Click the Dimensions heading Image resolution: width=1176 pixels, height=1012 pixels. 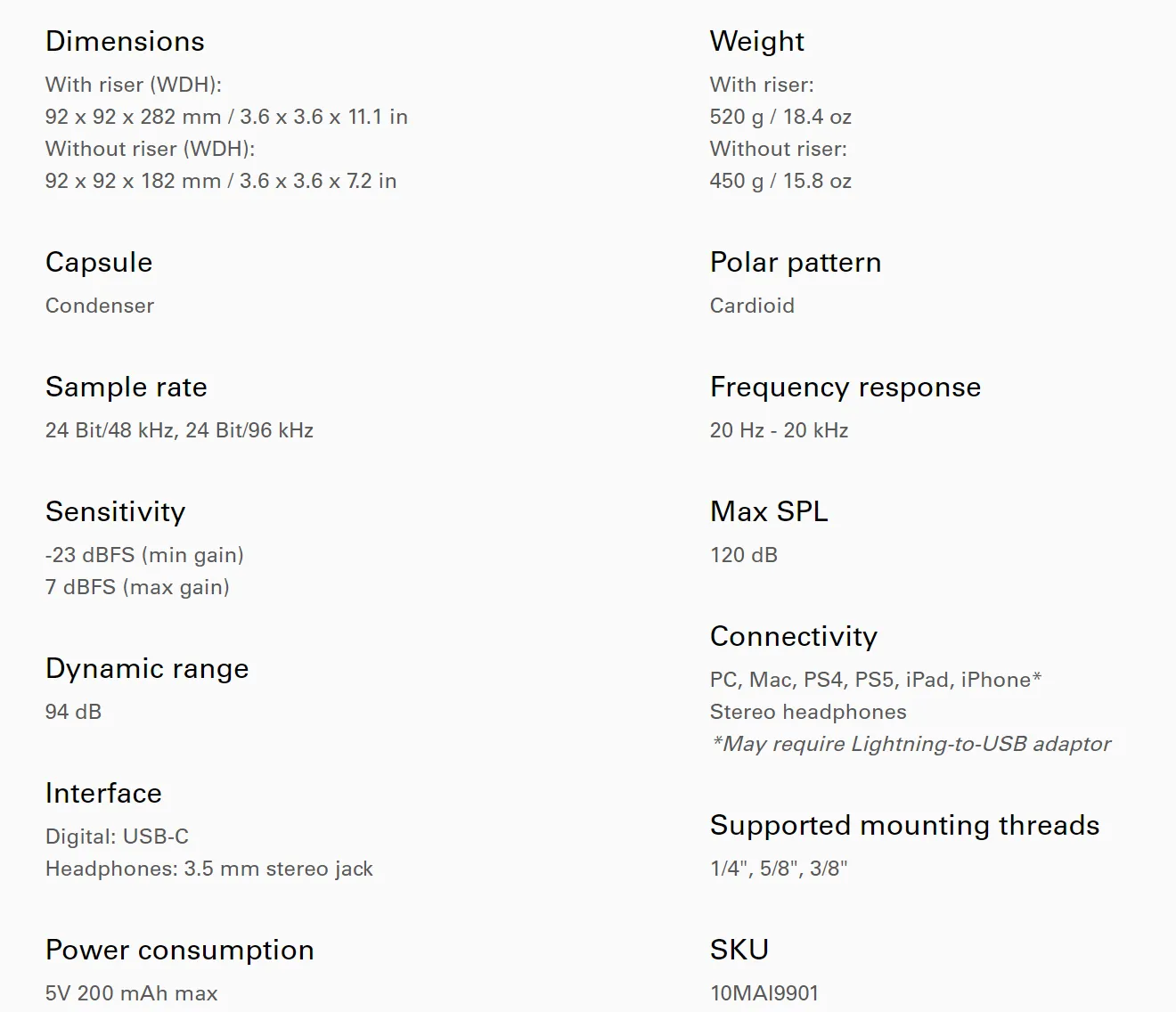(x=125, y=41)
